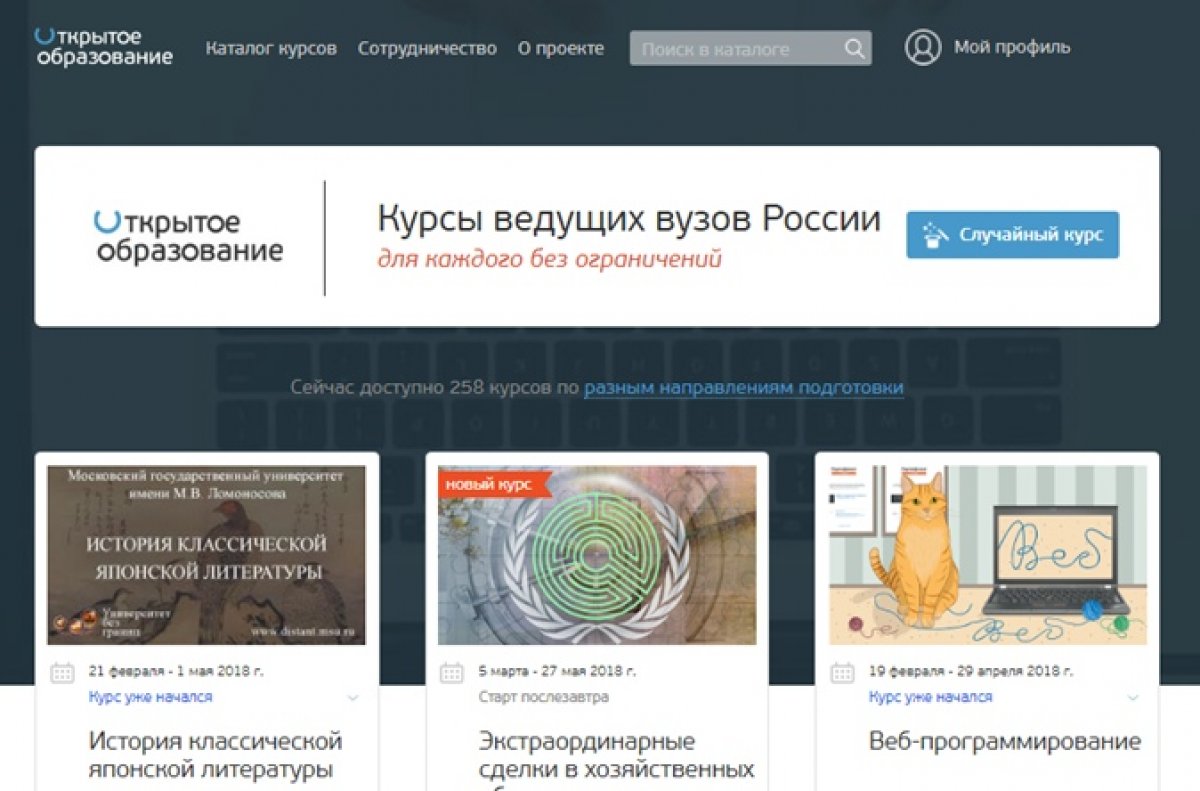1200x791 pixels.
Task: Click the Открытое образование banner logo
Action: point(189,236)
